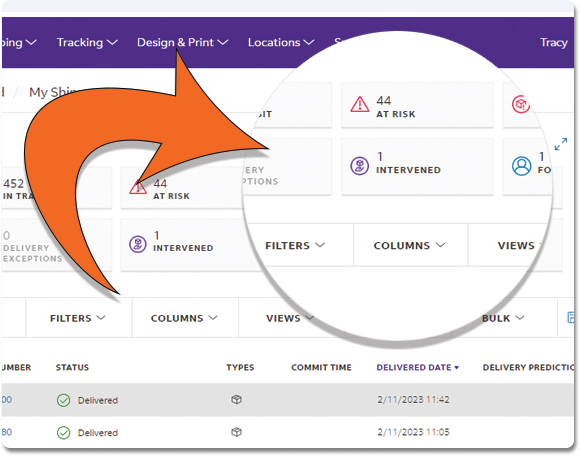This screenshot has height=456, width=580.
Task: Click the package type icon in the 11:42 row
Action: tap(236, 399)
